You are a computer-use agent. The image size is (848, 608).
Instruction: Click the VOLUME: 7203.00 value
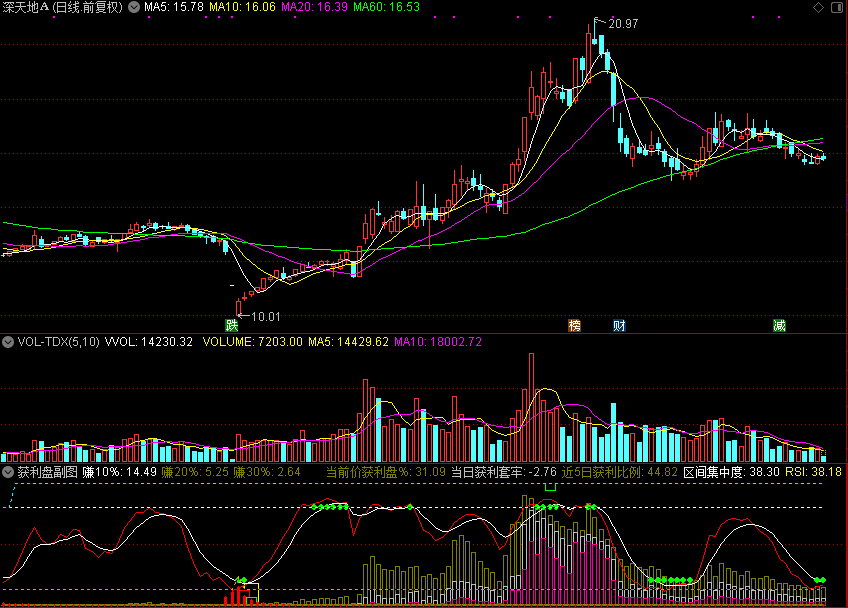coord(253,342)
